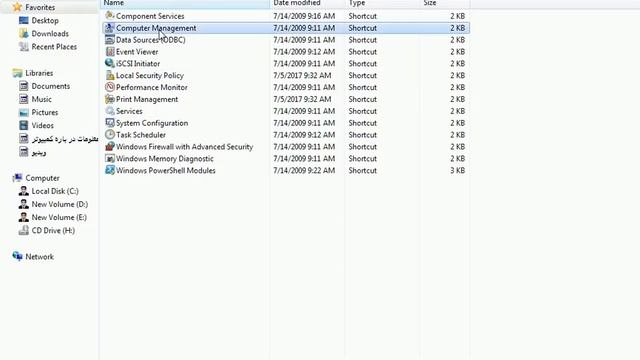This screenshot has width=640, height=360.
Task: Click the Desktop icon in Favorites
Action: click(x=24, y=20)
